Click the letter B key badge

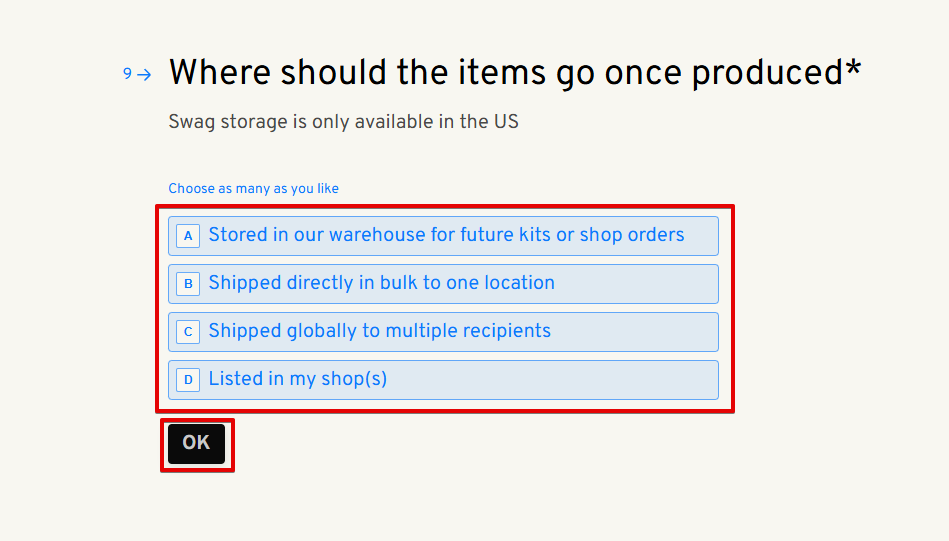[x=188, y=284]
